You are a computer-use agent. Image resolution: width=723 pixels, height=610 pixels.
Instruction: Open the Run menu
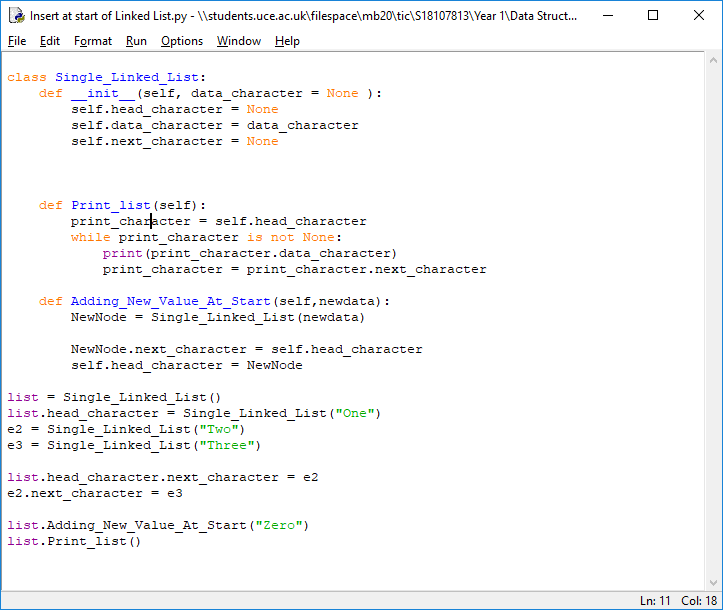click(136, 41)
